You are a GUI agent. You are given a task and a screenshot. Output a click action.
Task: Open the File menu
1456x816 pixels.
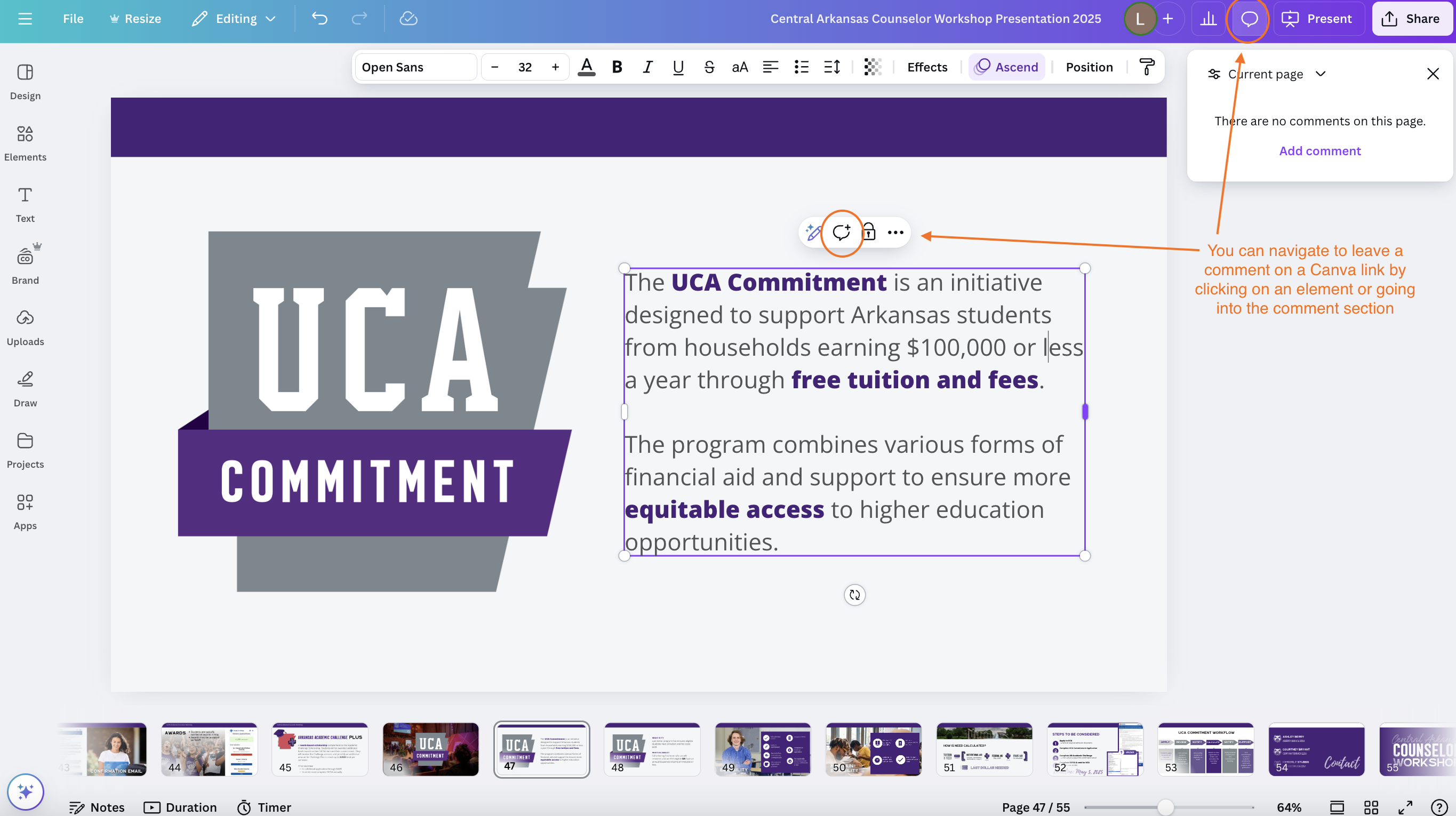tap(73, 19)
